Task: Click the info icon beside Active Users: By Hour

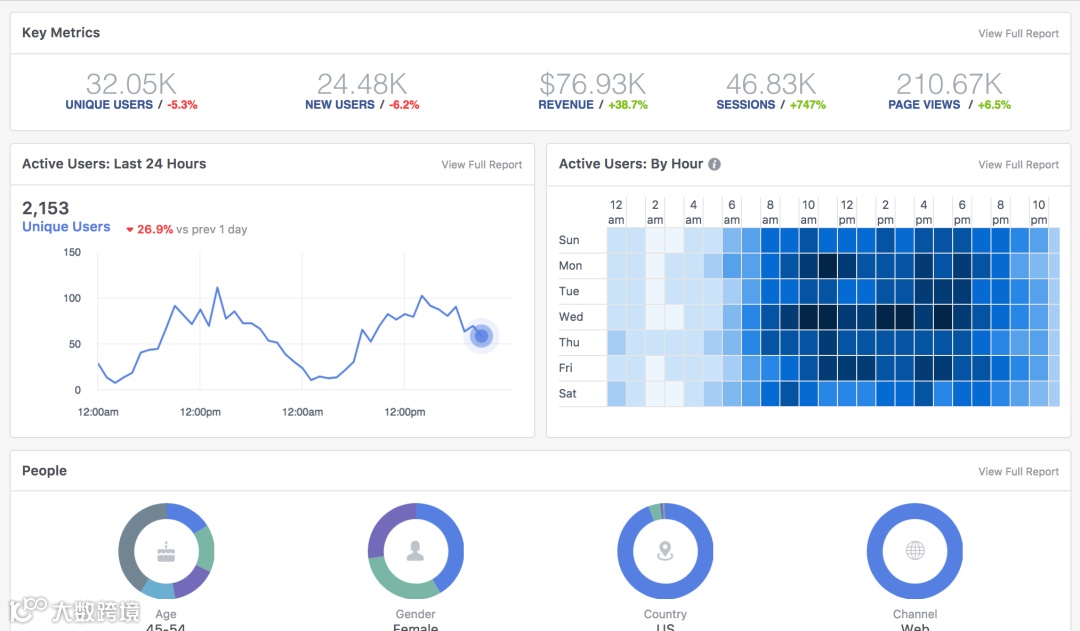Action: (714, 164)
